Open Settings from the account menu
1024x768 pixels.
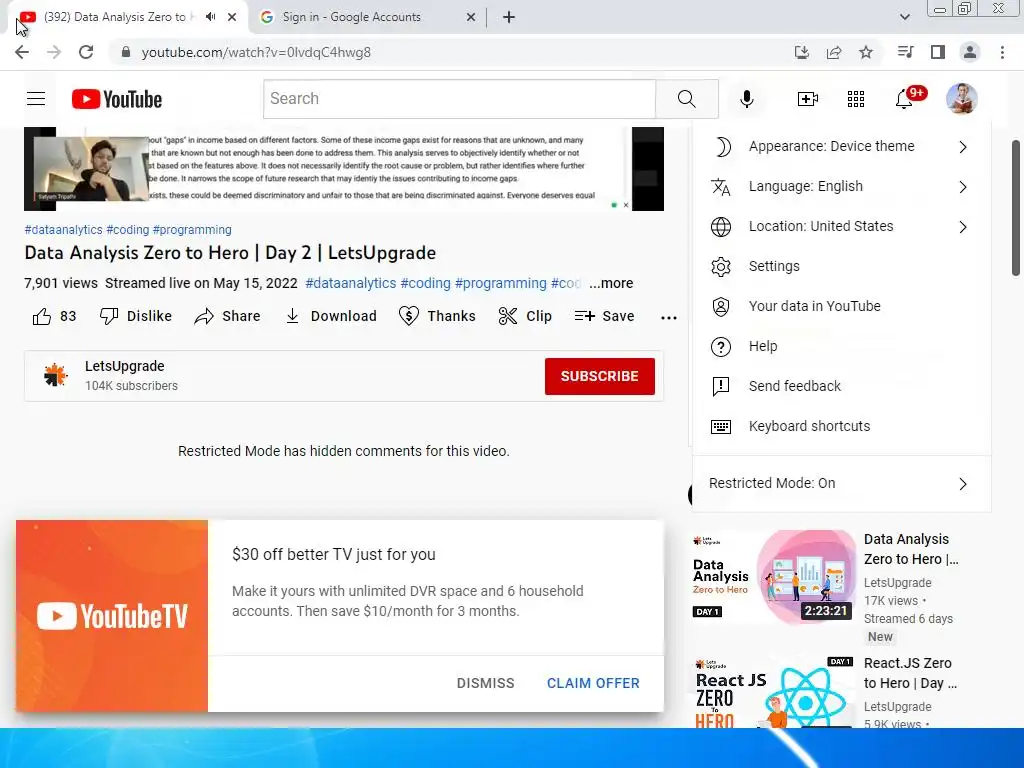[x=842, y=266]
